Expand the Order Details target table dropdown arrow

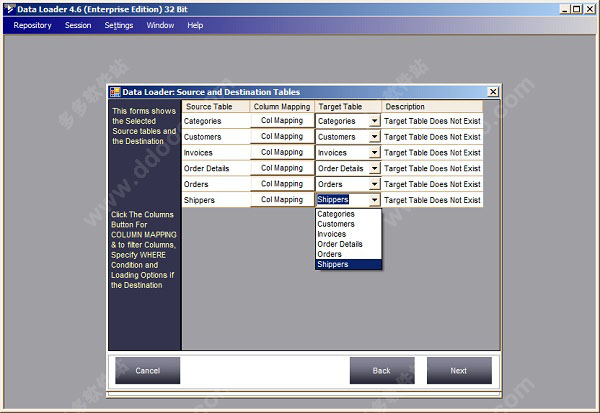(x=375, y=168)
